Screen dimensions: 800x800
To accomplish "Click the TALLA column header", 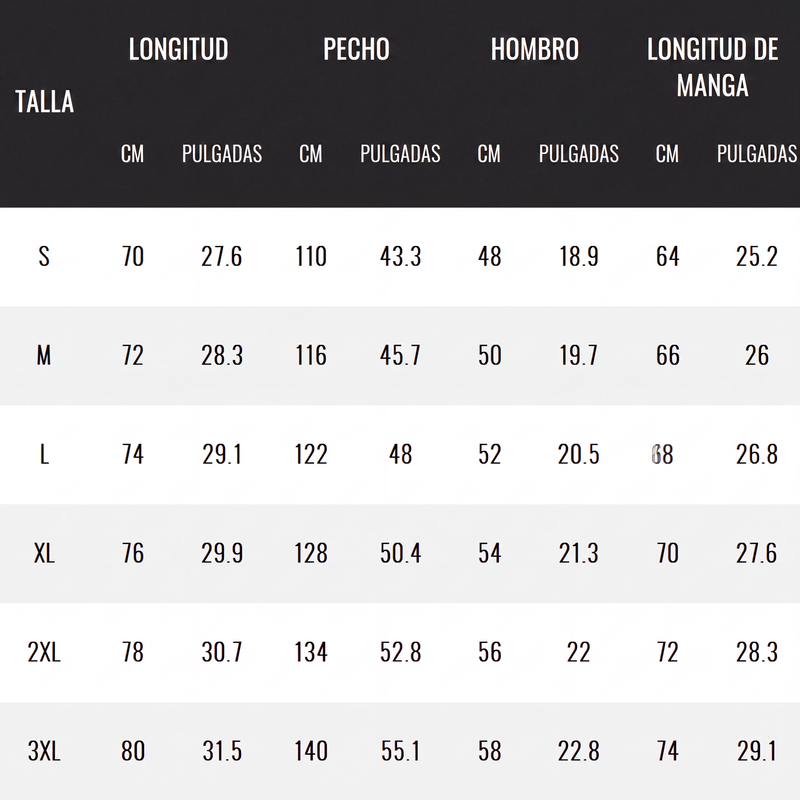I will click(x=44, y=101).
